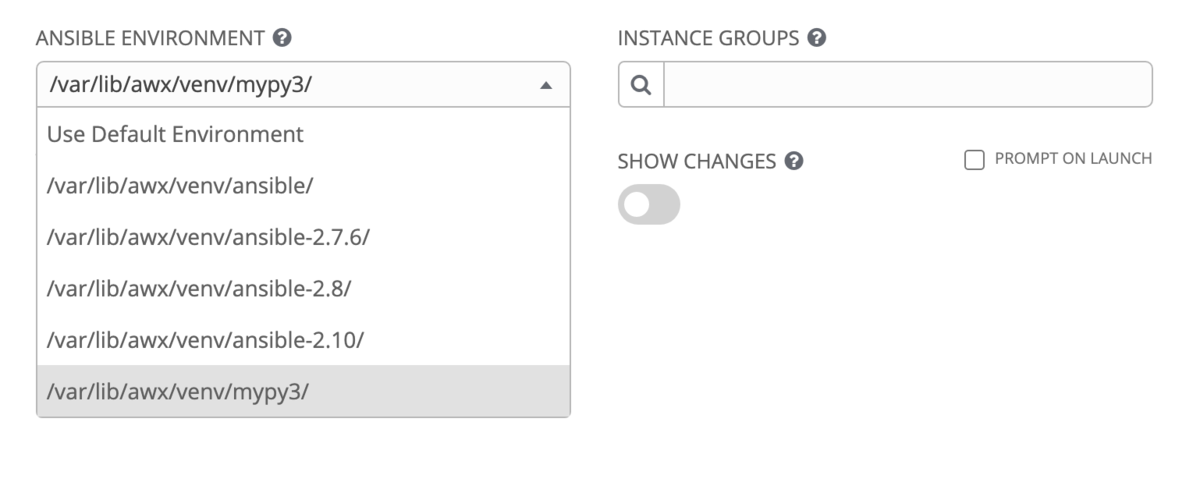Choose the ansible-2.10 environment option

coord(303,340)
